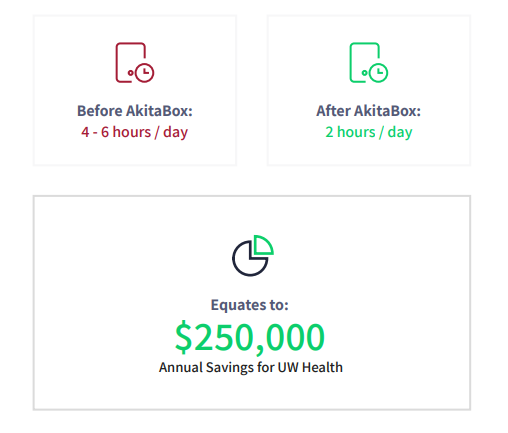Click the green device-with-clock icon
Viewport: 508px width, 433px height.
[x=369, y=62]
